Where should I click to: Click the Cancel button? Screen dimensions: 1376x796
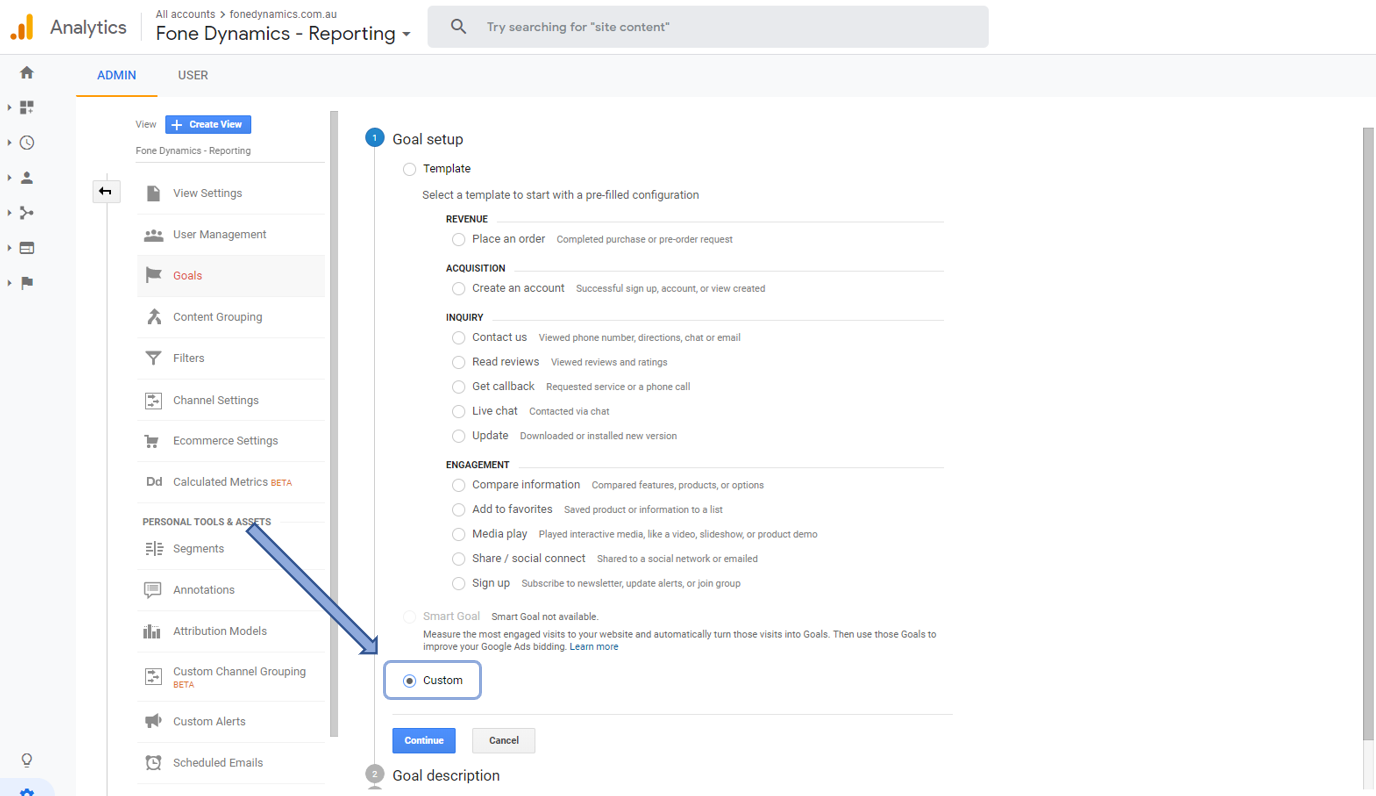(x=504, y=740)
